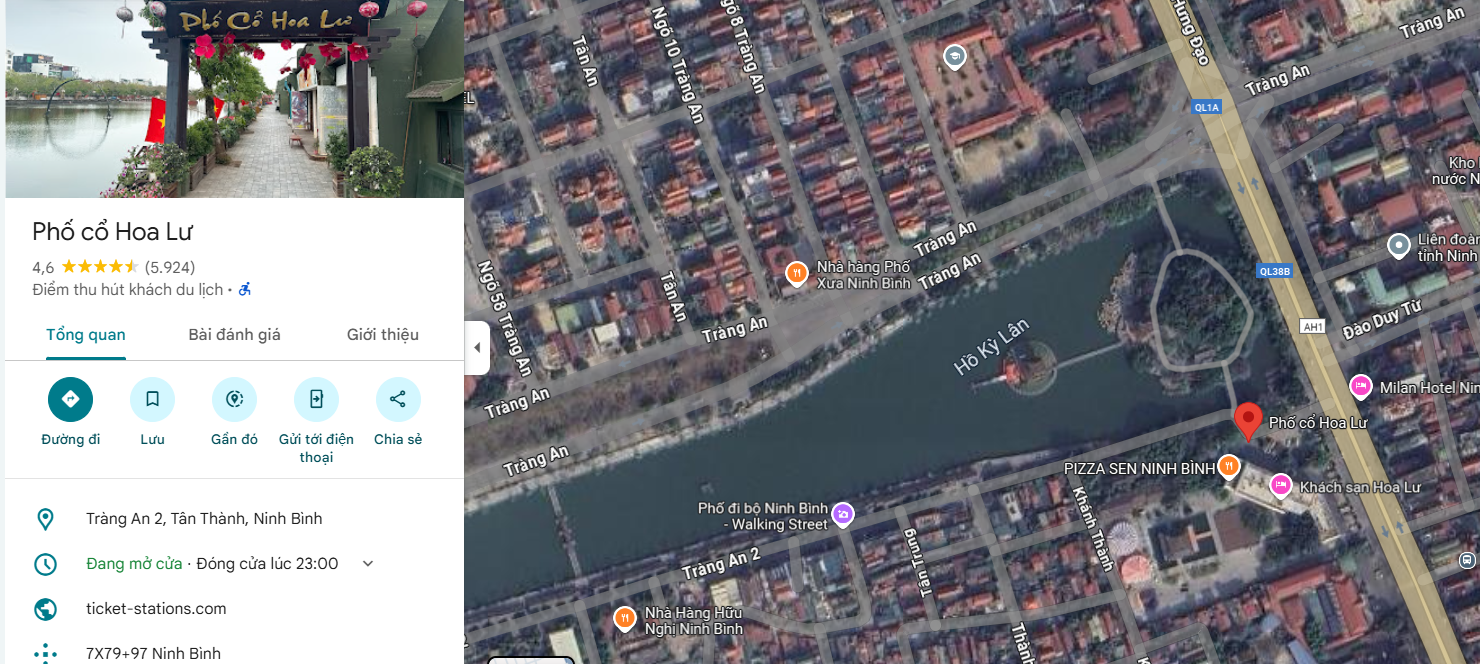Click the Phố cổ Hoa Lư header photo
Screen dimensions: 1480x664
pos(234,98)
